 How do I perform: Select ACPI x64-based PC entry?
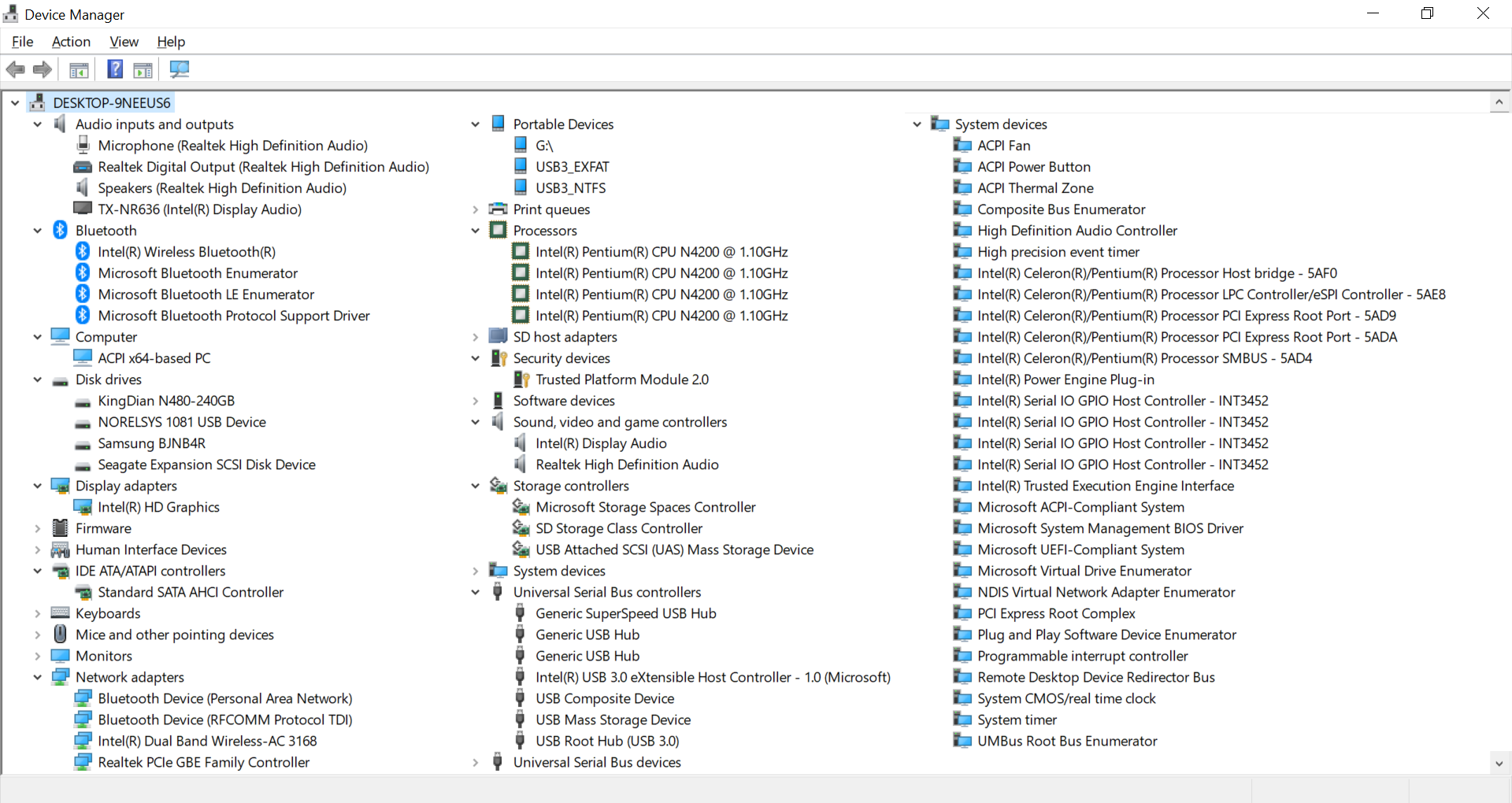pos(154,358)
